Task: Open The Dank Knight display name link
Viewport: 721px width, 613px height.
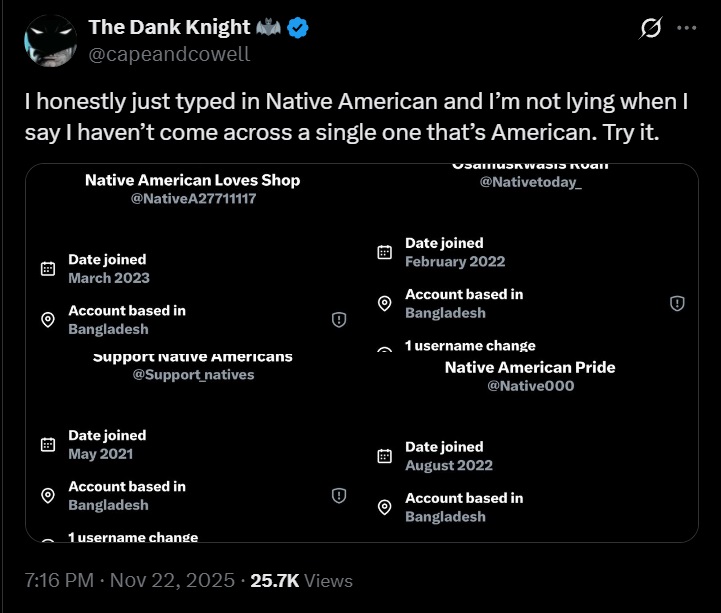Action: [x=168, y=28]
